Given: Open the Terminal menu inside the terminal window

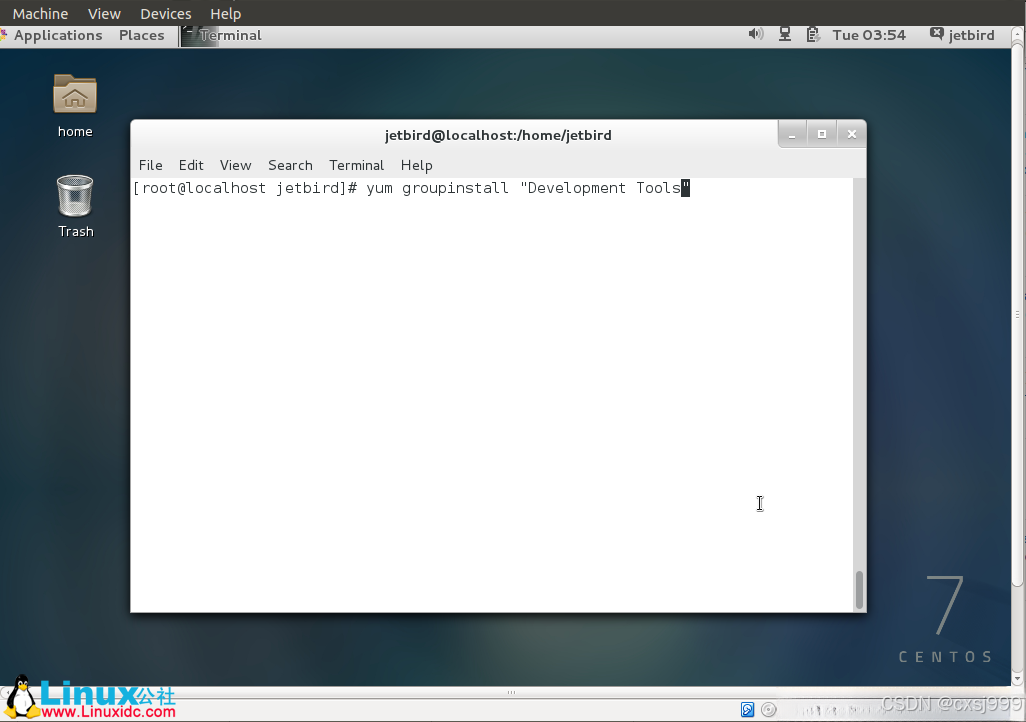Looking at the screenshot, I should pos(356,165).
